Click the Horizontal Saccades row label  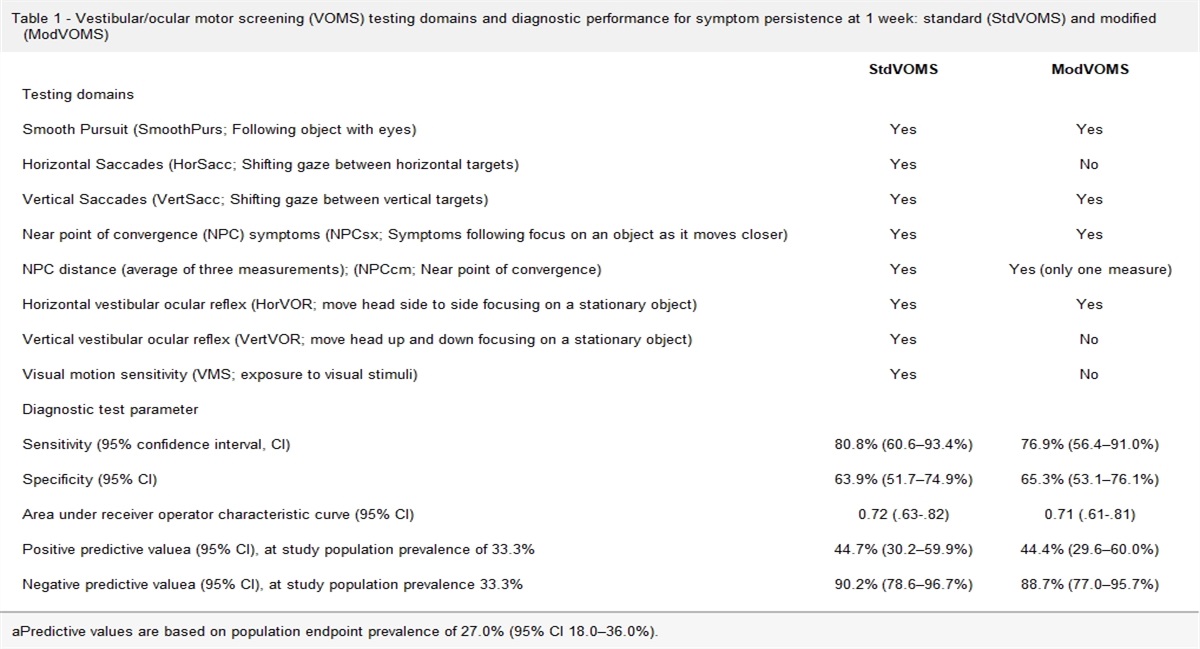pos(270,164)
